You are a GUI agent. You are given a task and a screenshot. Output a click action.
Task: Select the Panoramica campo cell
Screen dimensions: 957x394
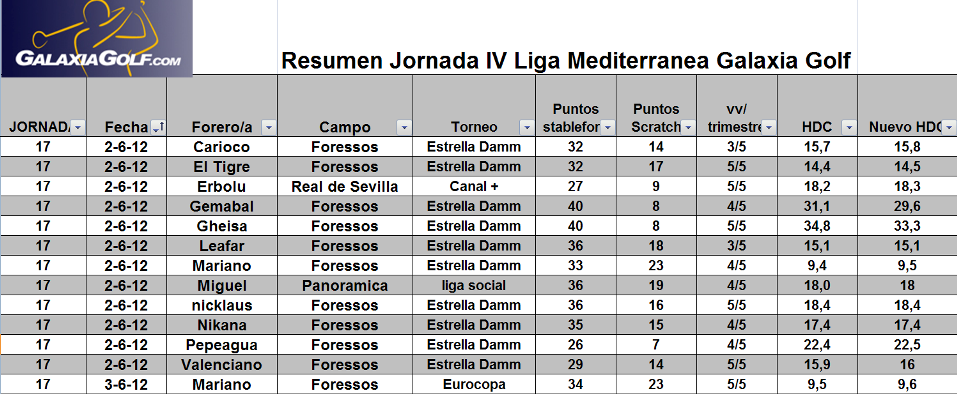click(x=345, y=285)
